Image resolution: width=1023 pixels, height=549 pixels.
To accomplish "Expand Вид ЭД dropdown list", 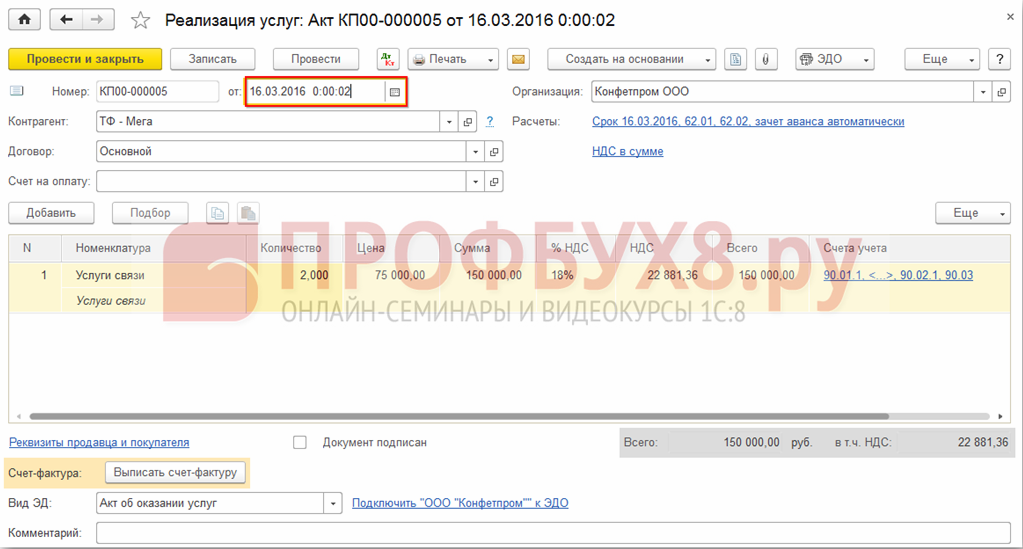I will pyautogui.click(x=333, y=503).
